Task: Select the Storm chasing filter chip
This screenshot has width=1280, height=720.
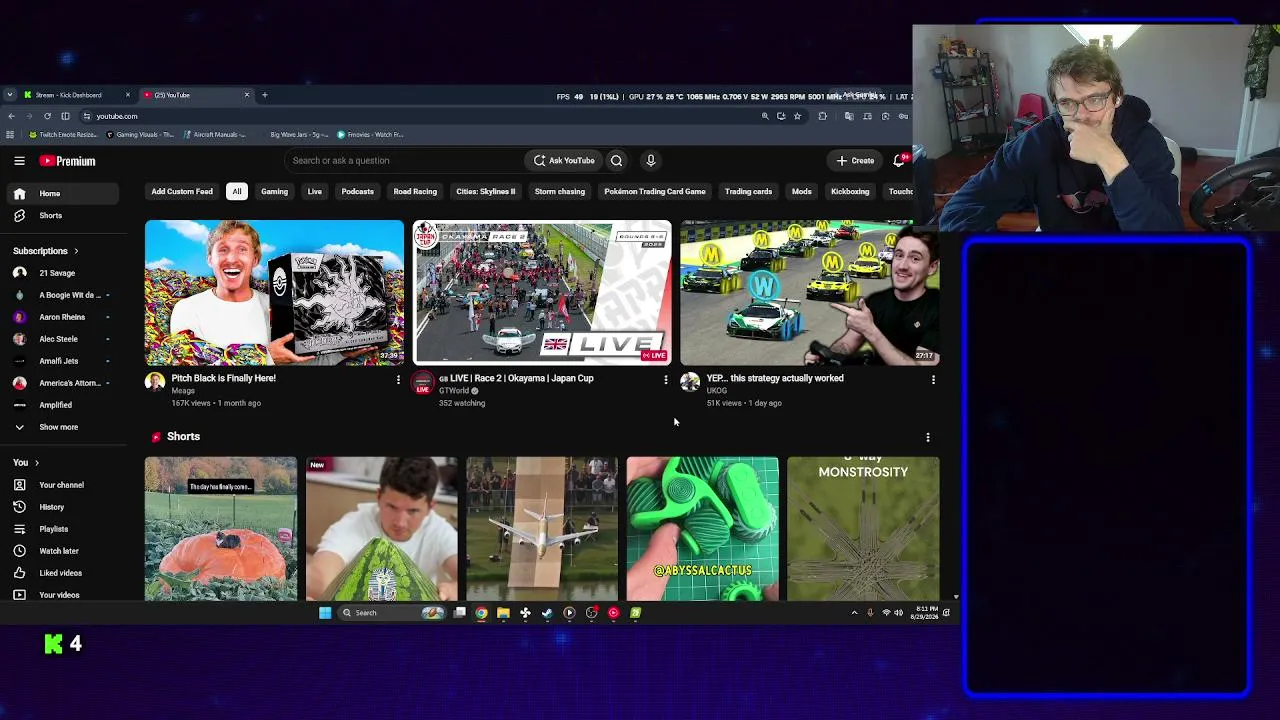Action: (x=560, y=191)
